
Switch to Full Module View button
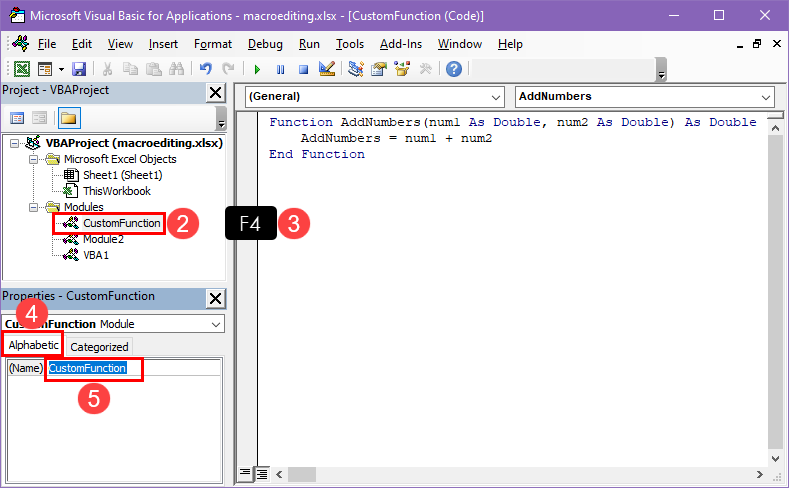tap(262, 474)
